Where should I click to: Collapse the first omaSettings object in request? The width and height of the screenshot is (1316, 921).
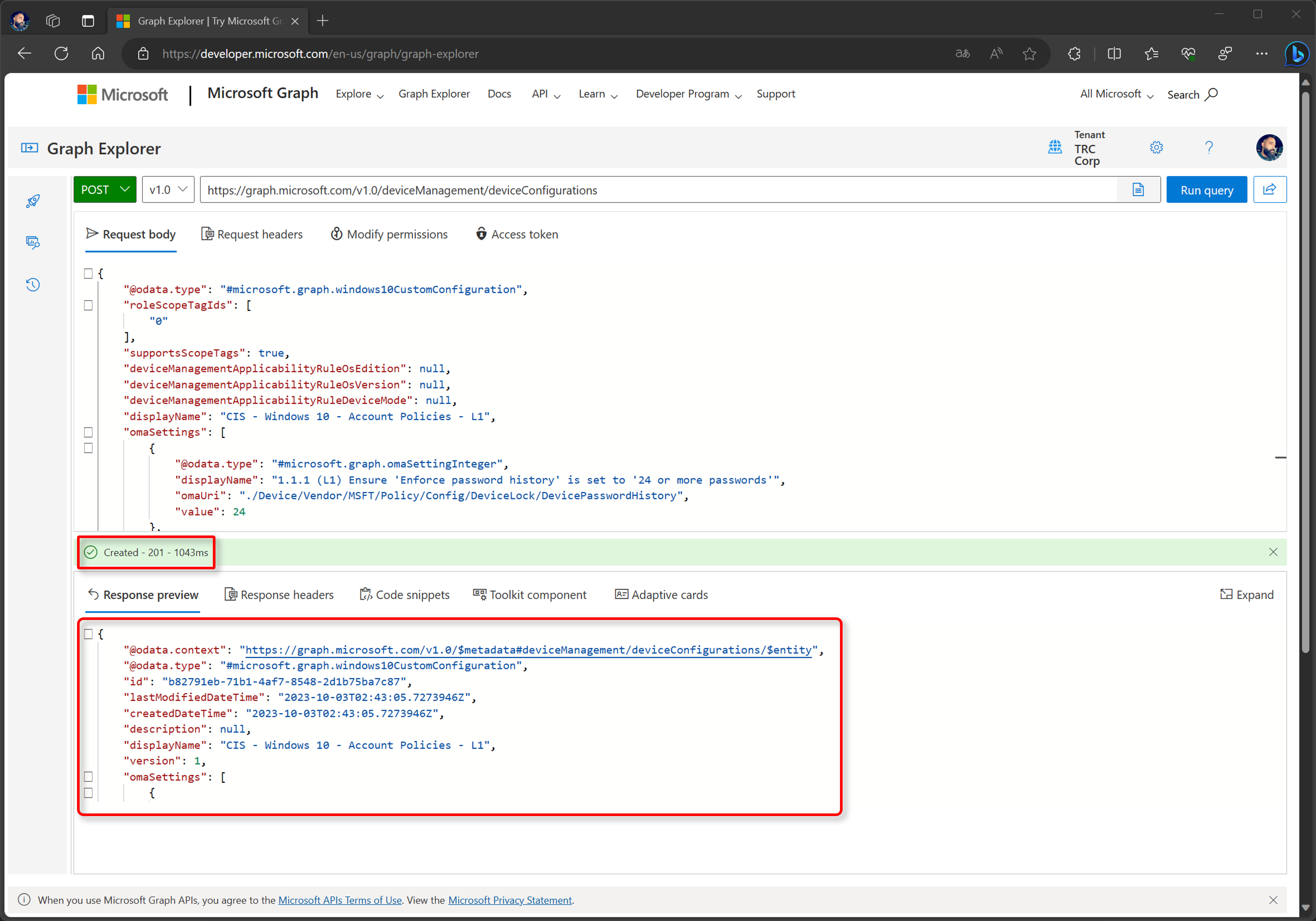click(x=88, y=448)
